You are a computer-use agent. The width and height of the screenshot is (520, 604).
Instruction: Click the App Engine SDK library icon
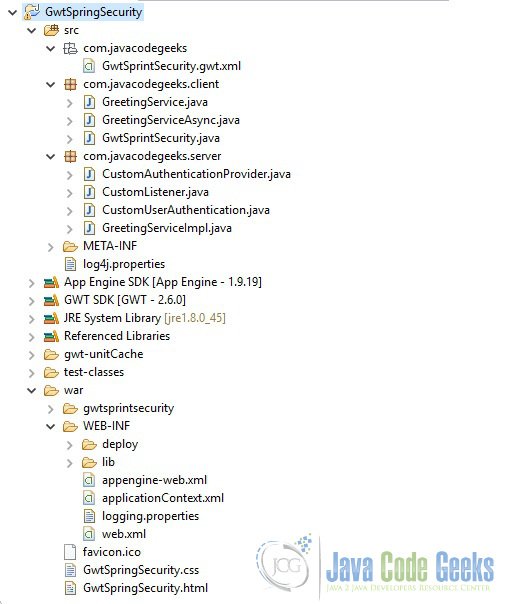tap(51, 282)
